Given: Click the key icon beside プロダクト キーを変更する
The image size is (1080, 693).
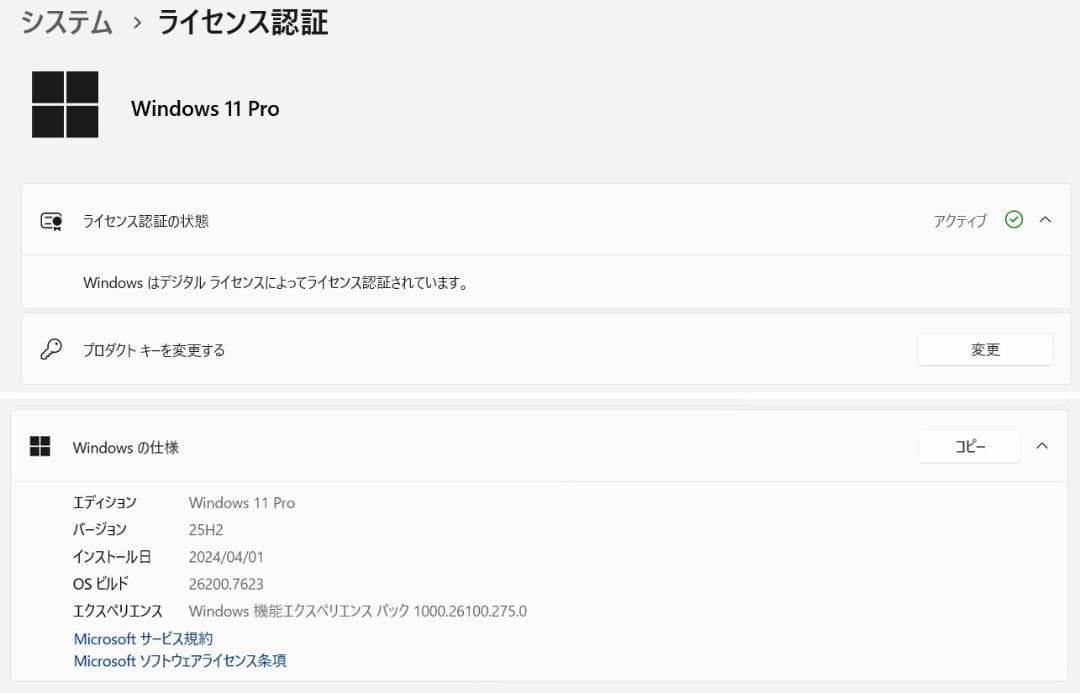Looking at the screenshot, I should [x=51, y=349].
